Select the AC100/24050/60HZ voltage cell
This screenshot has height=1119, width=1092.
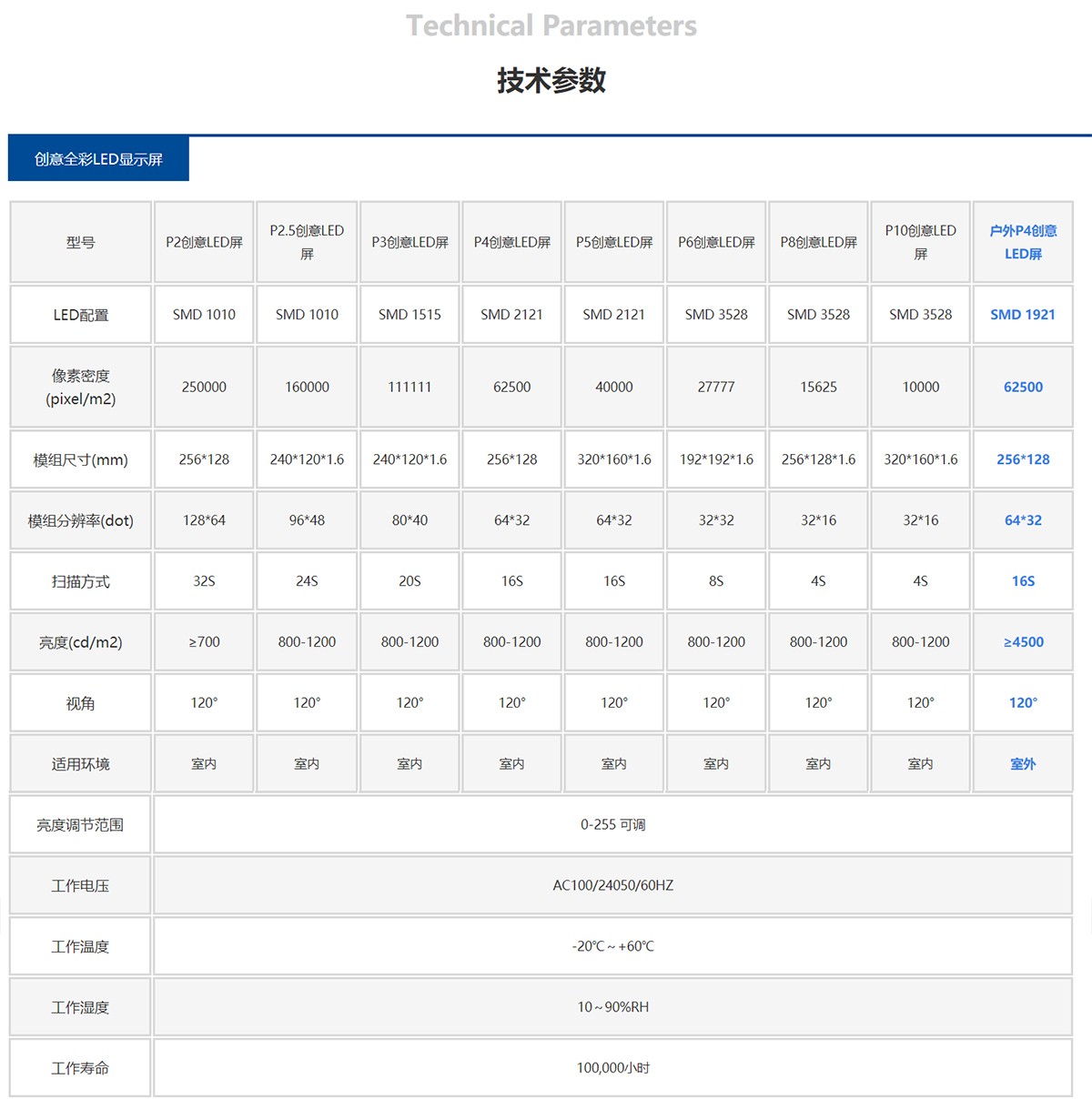coord(612,885)
